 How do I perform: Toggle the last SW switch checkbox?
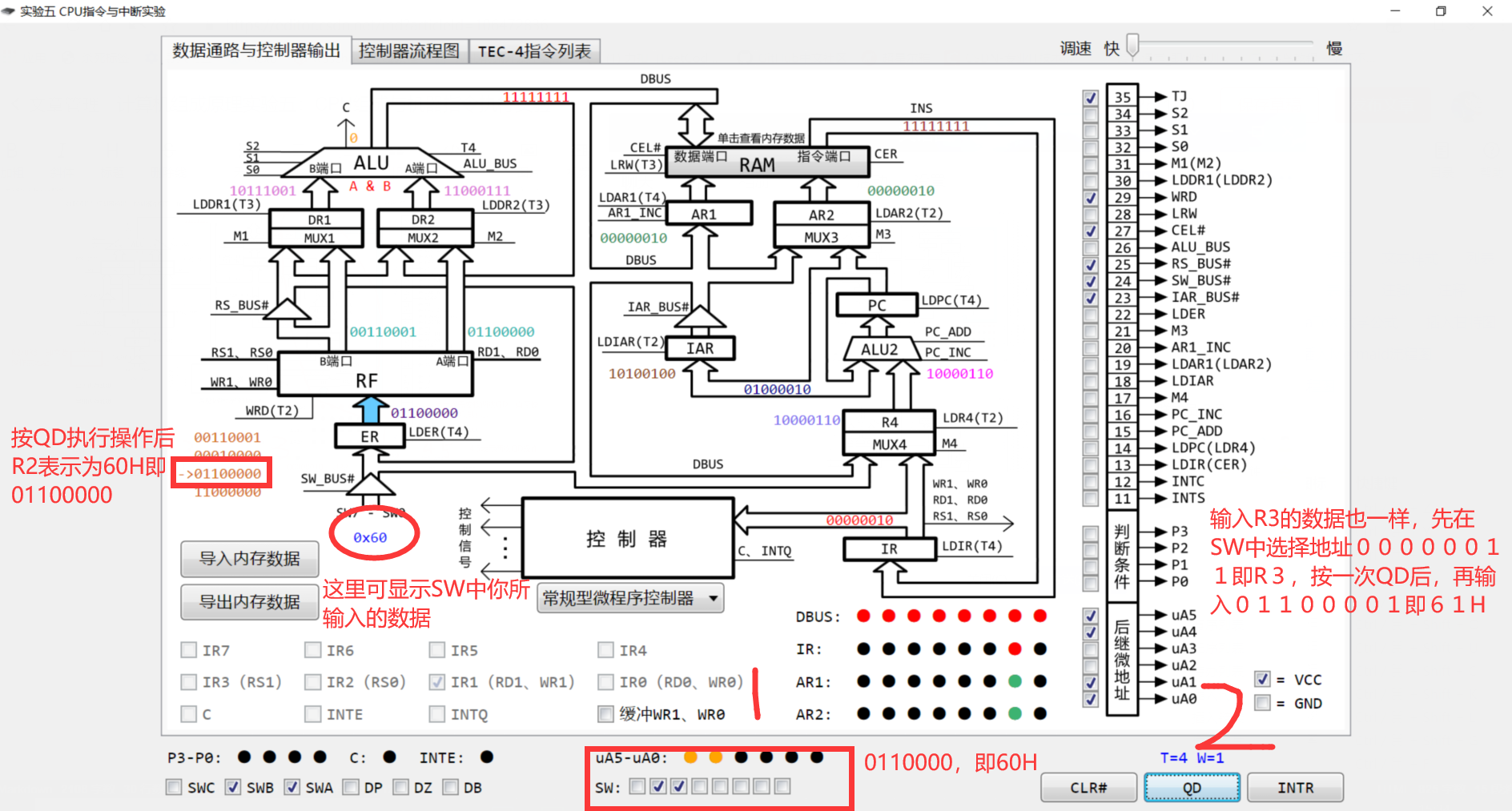click(782, 786)
